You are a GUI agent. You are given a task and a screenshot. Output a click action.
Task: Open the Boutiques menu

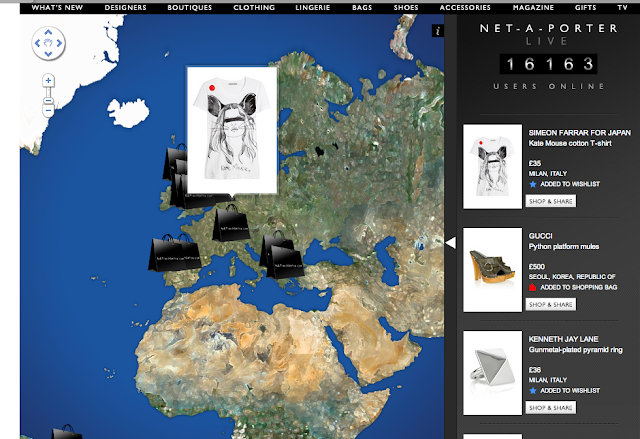pos(189,7)
